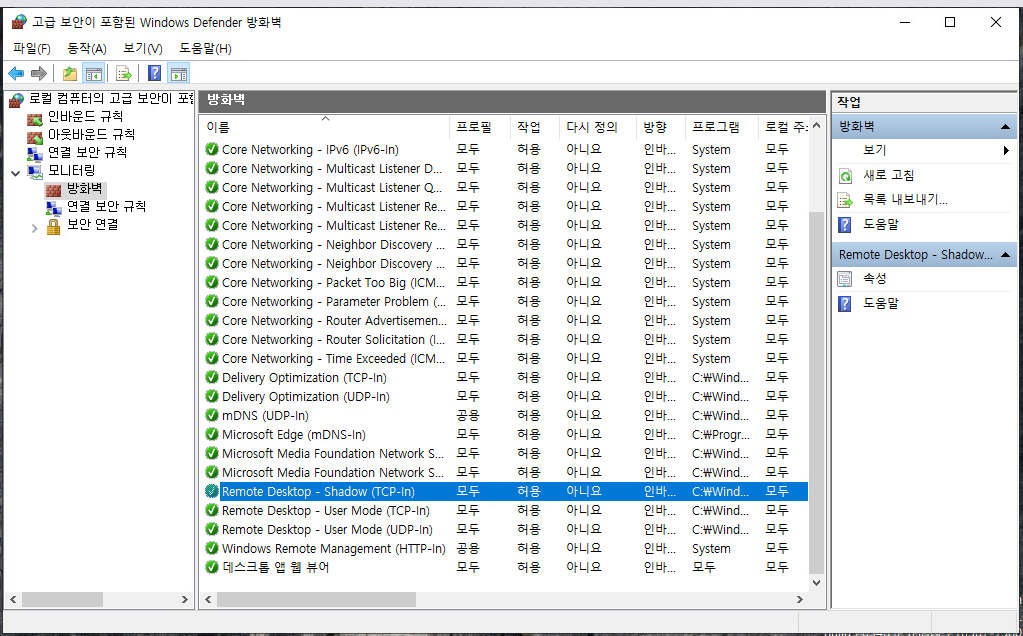Select the Core Networking - Router Solicitation rule
This screenshot has width=1023, height=636.
[x=333, y=340]
